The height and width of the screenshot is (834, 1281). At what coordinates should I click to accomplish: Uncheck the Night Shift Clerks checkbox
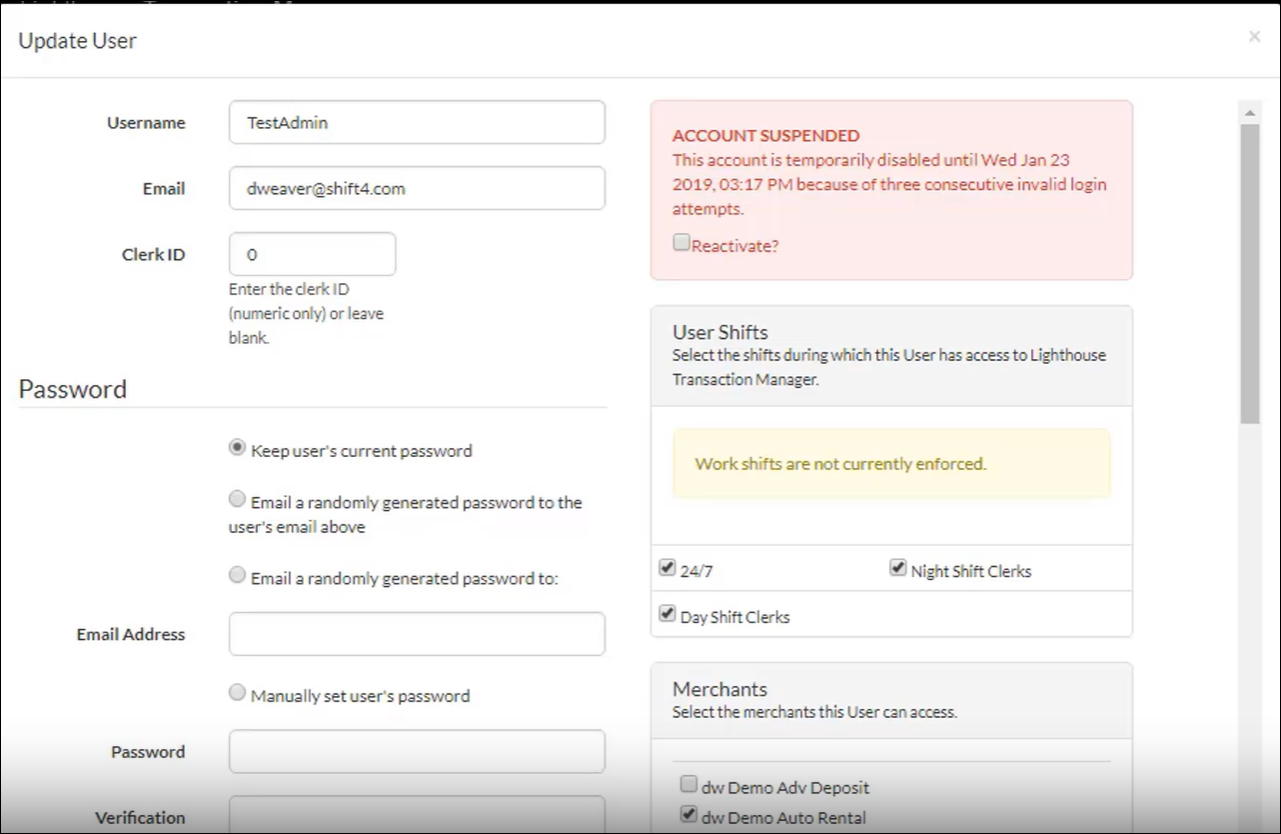[898, 569]
